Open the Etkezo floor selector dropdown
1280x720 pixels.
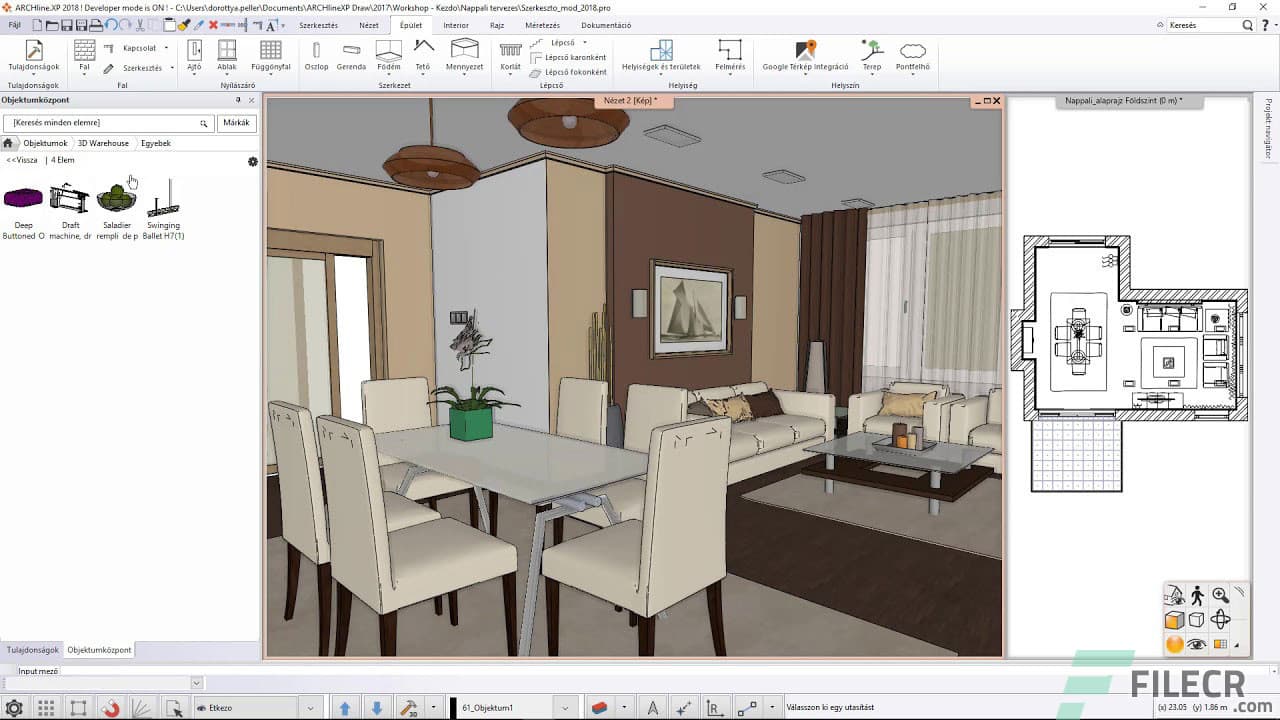[x=309, y=707]
